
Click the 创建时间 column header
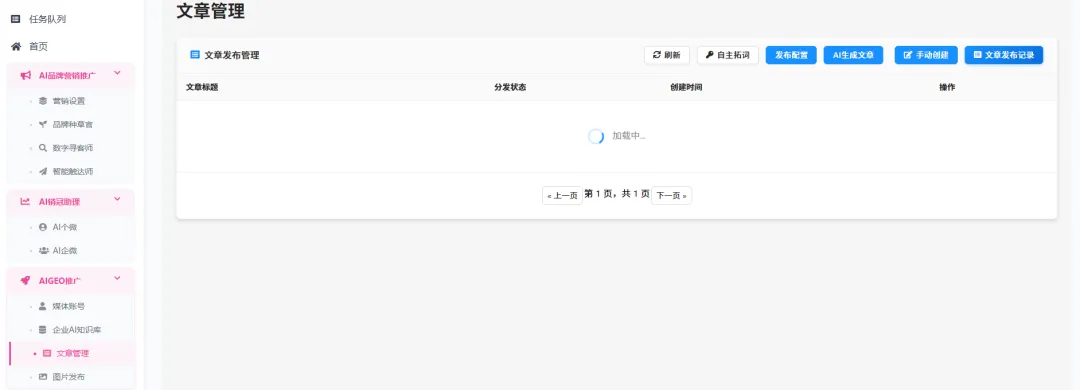pyautogui.click(x=686, y=88)
